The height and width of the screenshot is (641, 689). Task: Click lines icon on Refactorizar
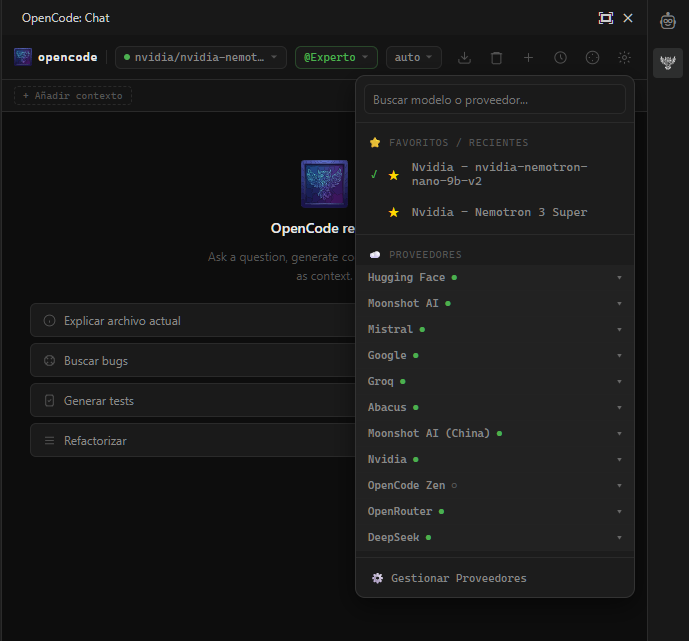click(50, 441)
